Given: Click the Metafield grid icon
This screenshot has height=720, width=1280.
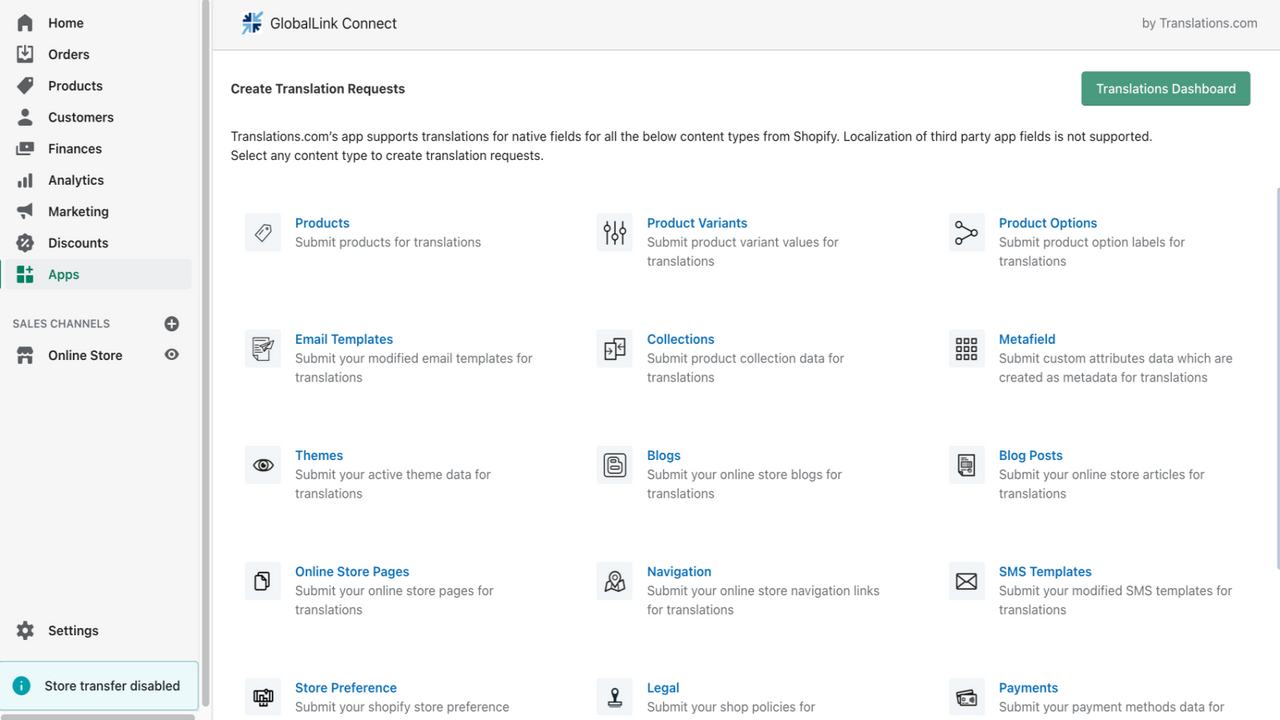Looking at the screenshot, I should [967, 349].
